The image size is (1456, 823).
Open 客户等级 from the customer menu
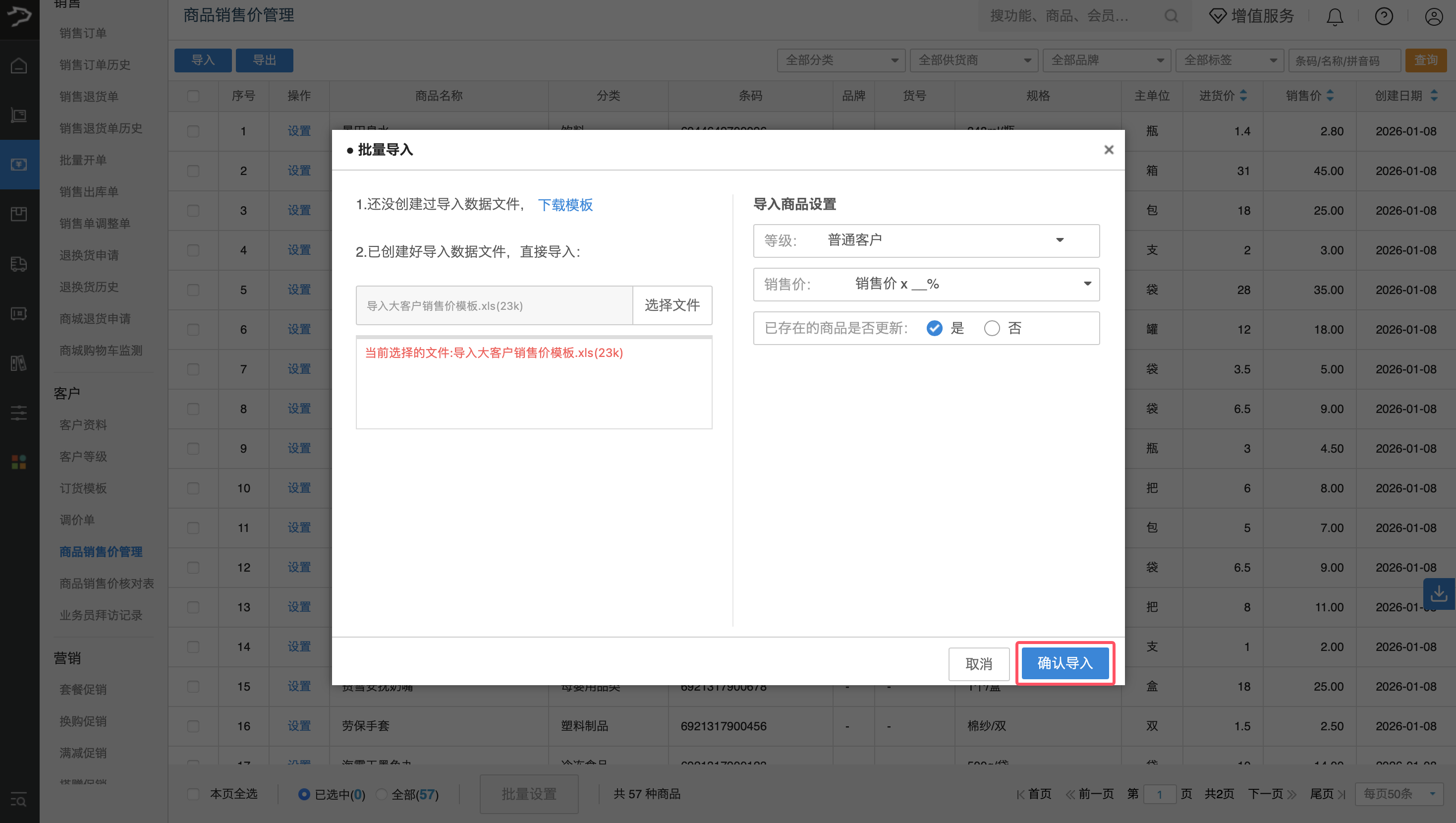(x=83, y=457)
